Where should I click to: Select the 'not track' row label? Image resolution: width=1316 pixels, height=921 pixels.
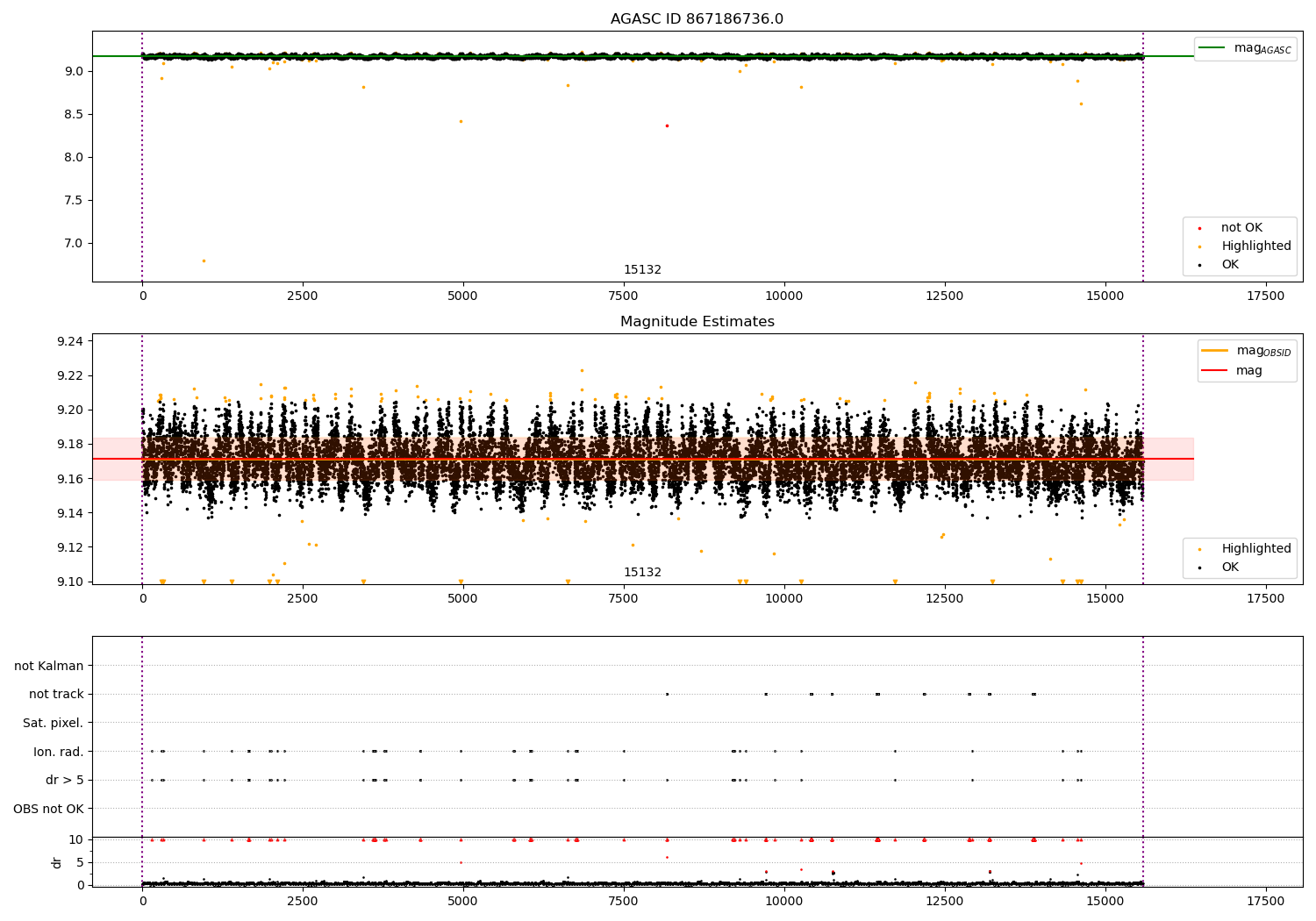pos(56,694)
